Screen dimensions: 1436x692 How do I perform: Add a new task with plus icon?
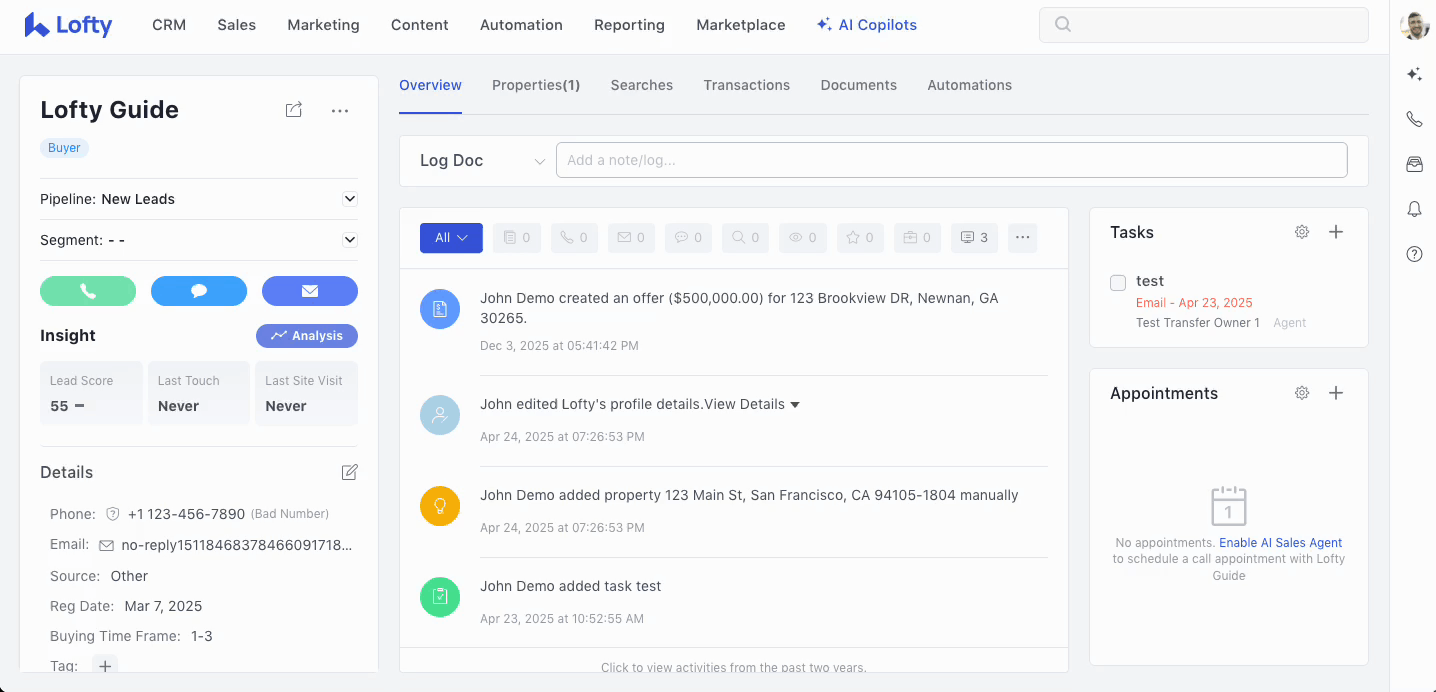(1336, 232)
